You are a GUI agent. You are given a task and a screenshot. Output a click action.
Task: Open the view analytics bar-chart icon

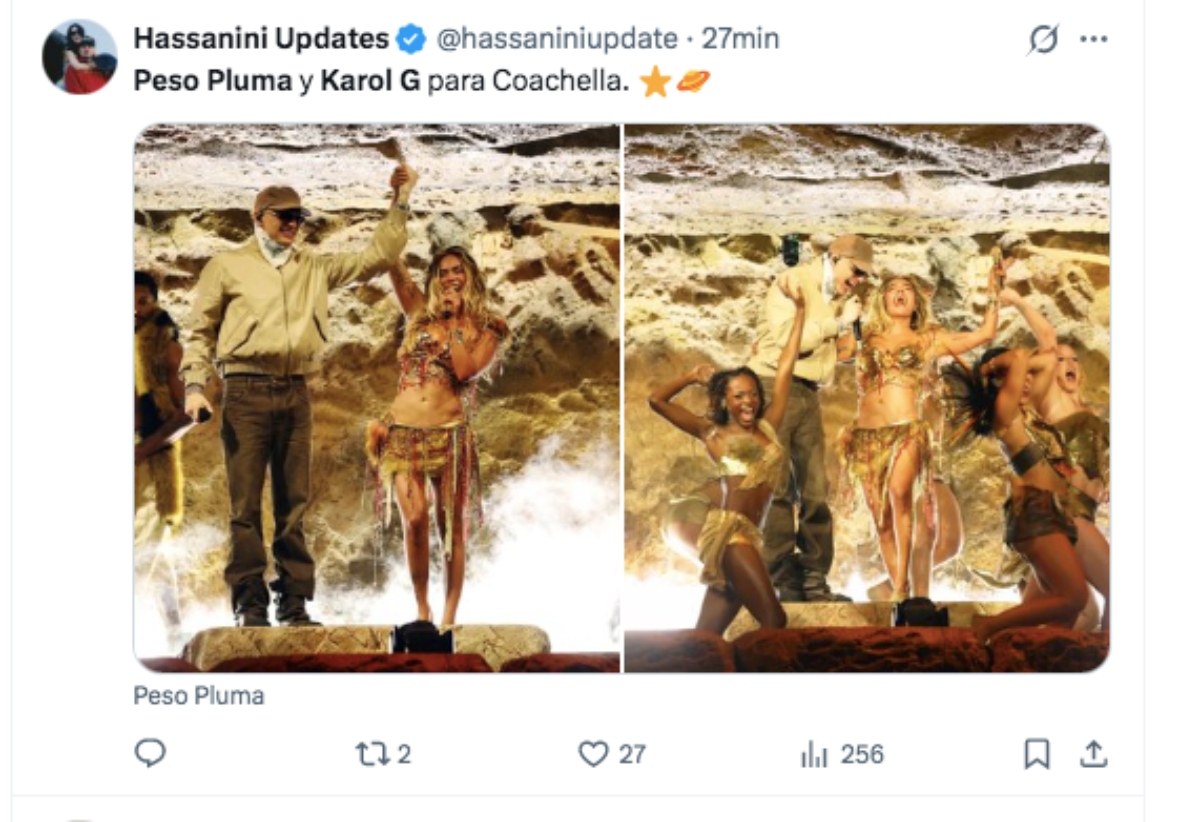814,754
